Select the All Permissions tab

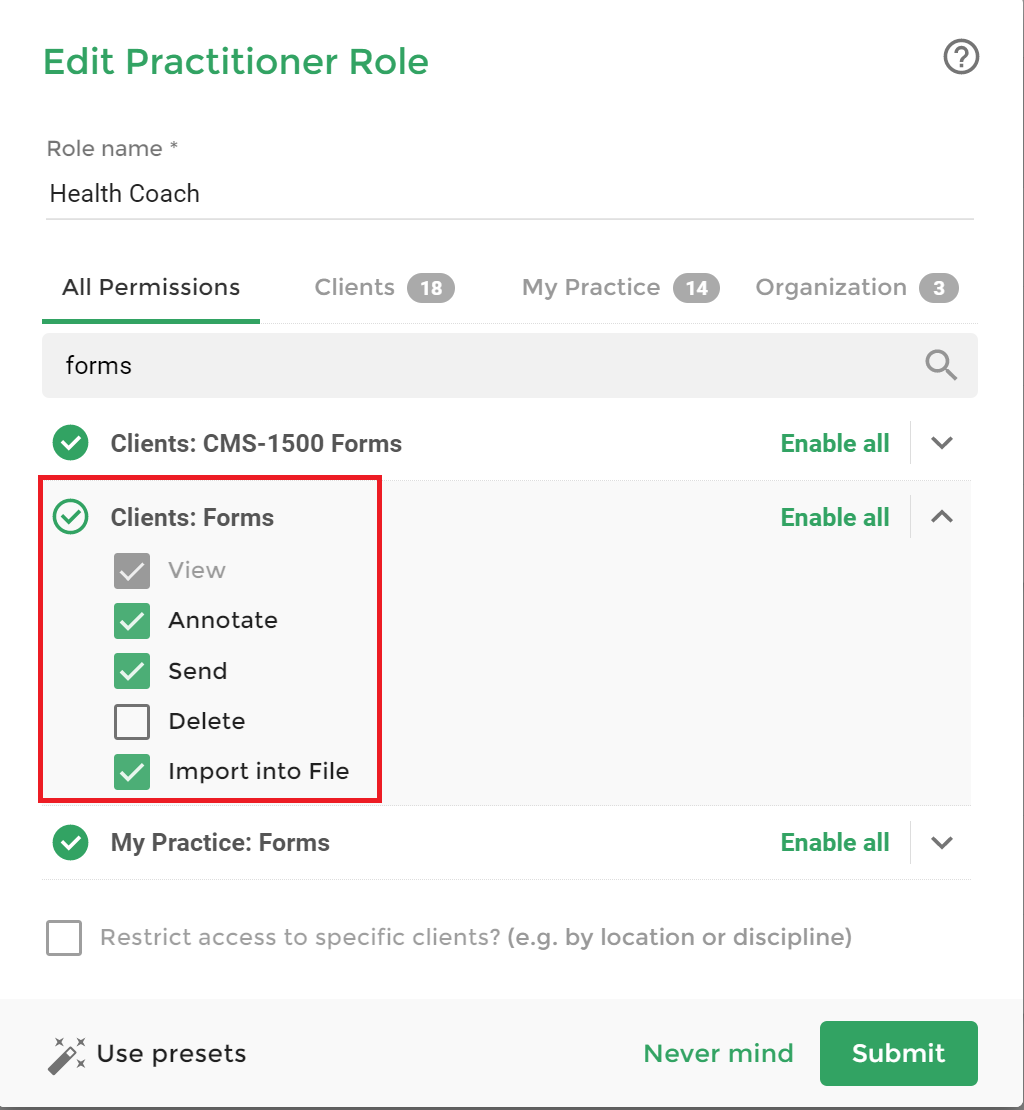click(x=151, y=287)
